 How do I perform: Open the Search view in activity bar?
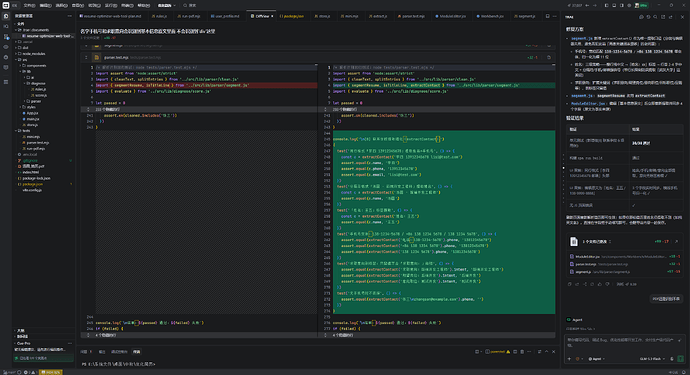(x=6, y=26)
